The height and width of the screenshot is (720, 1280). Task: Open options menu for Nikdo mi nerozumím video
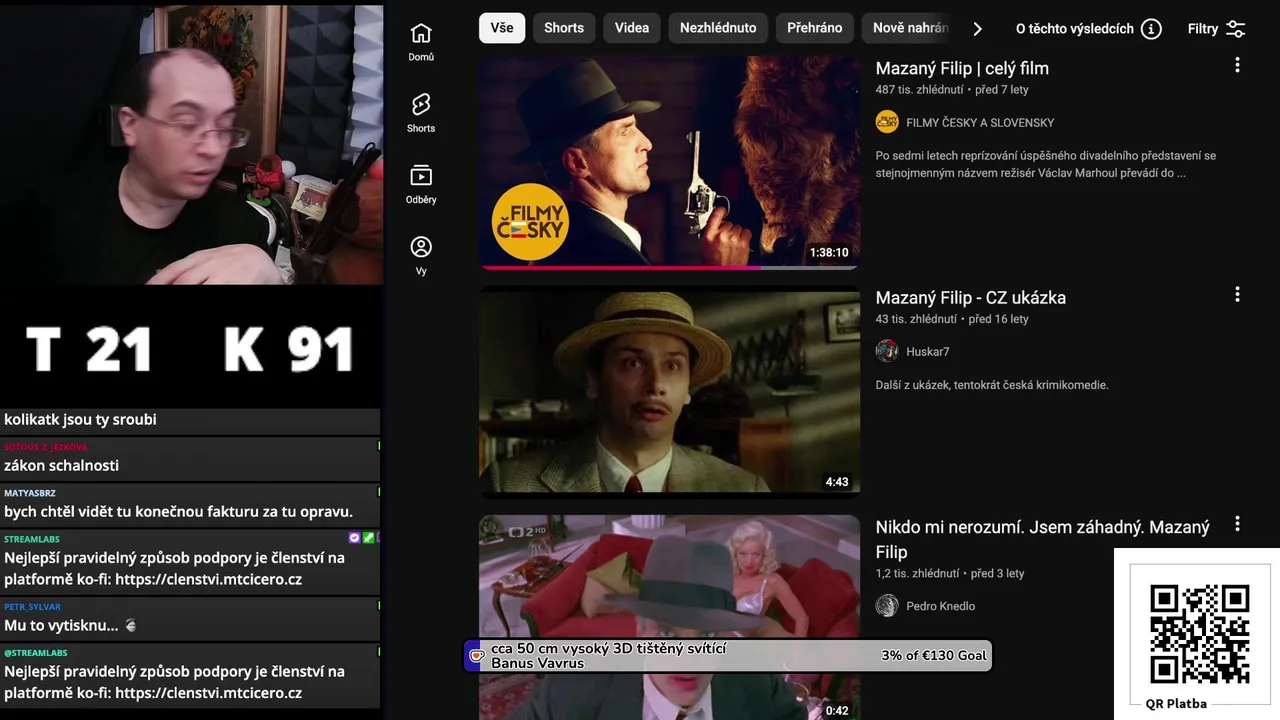1237,524
